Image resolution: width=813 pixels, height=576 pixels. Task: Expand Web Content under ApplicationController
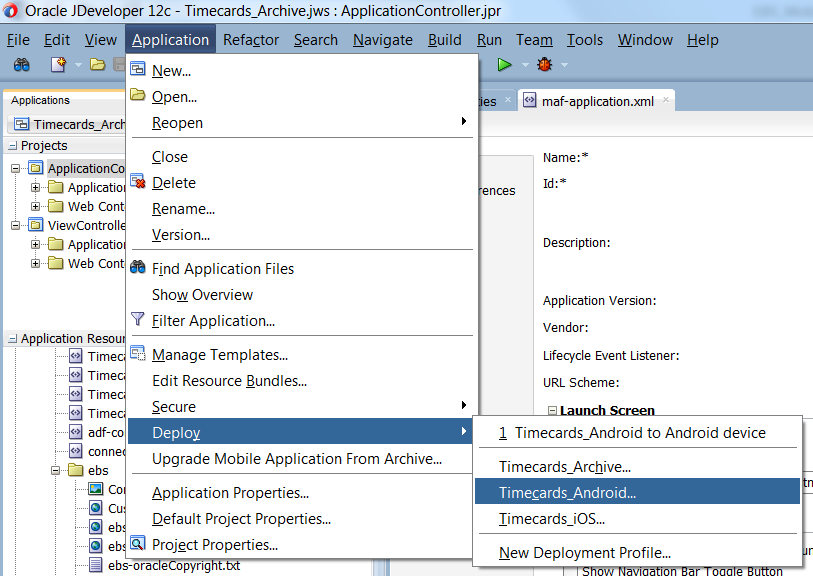[x=35, y=206]
